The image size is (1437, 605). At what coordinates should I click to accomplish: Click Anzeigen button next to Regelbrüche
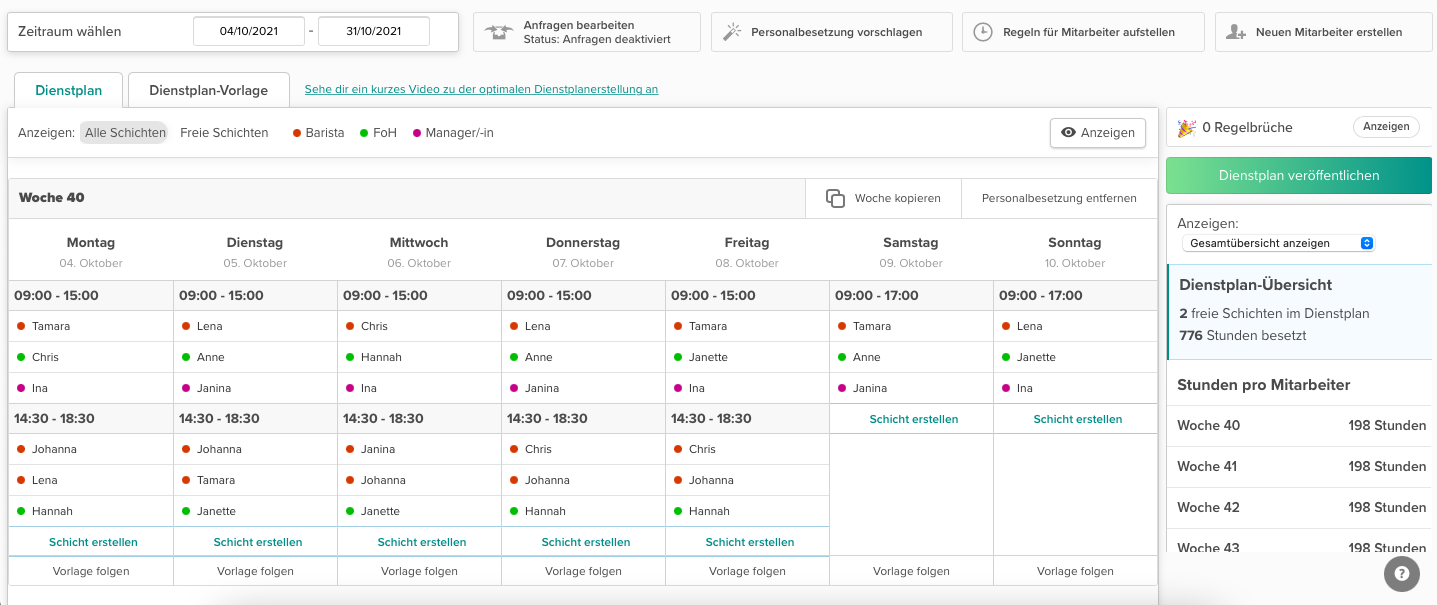(x=1386, y=127)
